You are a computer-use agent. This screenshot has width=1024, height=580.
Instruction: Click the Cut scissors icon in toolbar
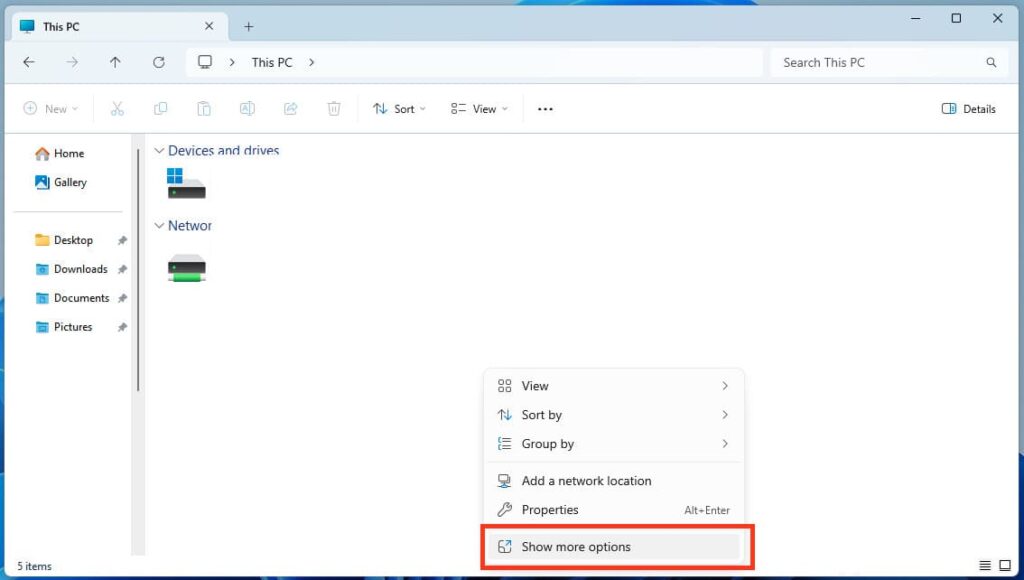117,109
